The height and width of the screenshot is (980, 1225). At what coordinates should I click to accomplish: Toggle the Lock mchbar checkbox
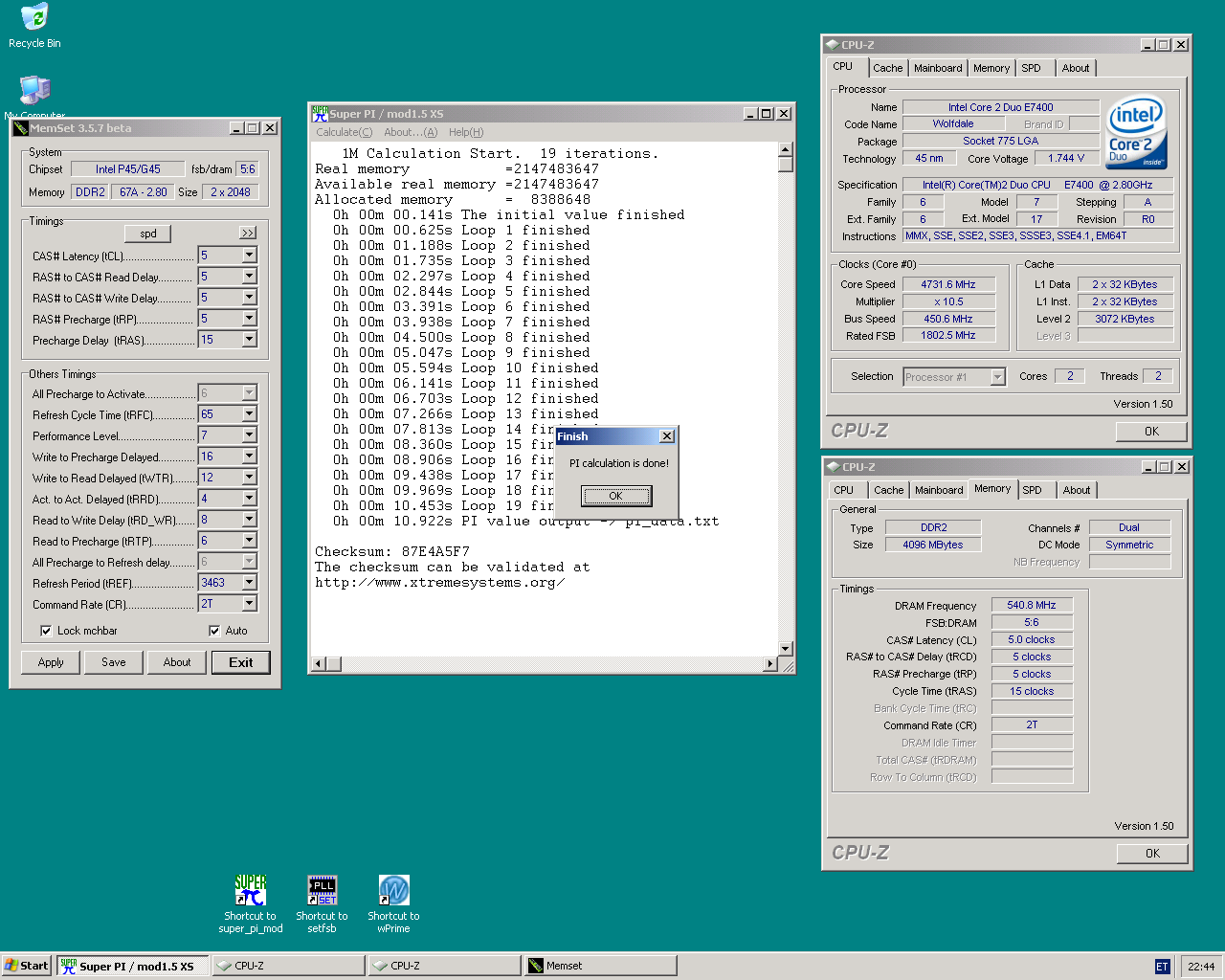click(46, 631)
